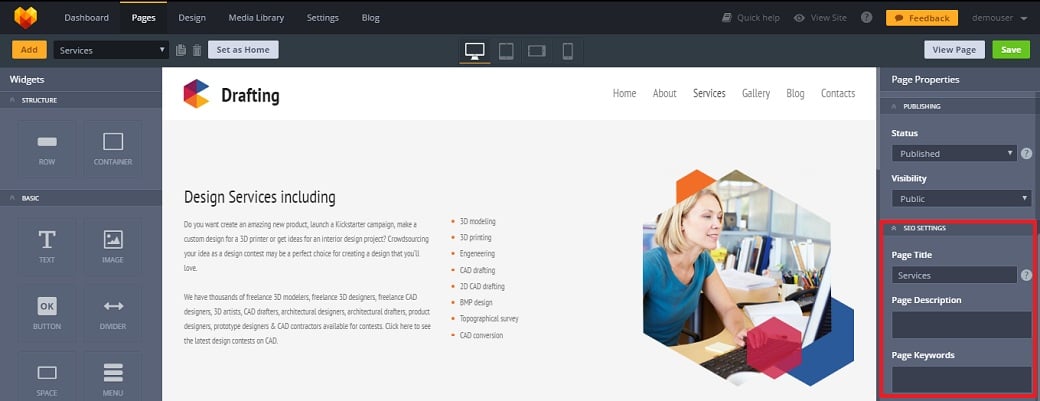
Task: Switch to tablet landscape preview
Action: click(x=537, y=50)
